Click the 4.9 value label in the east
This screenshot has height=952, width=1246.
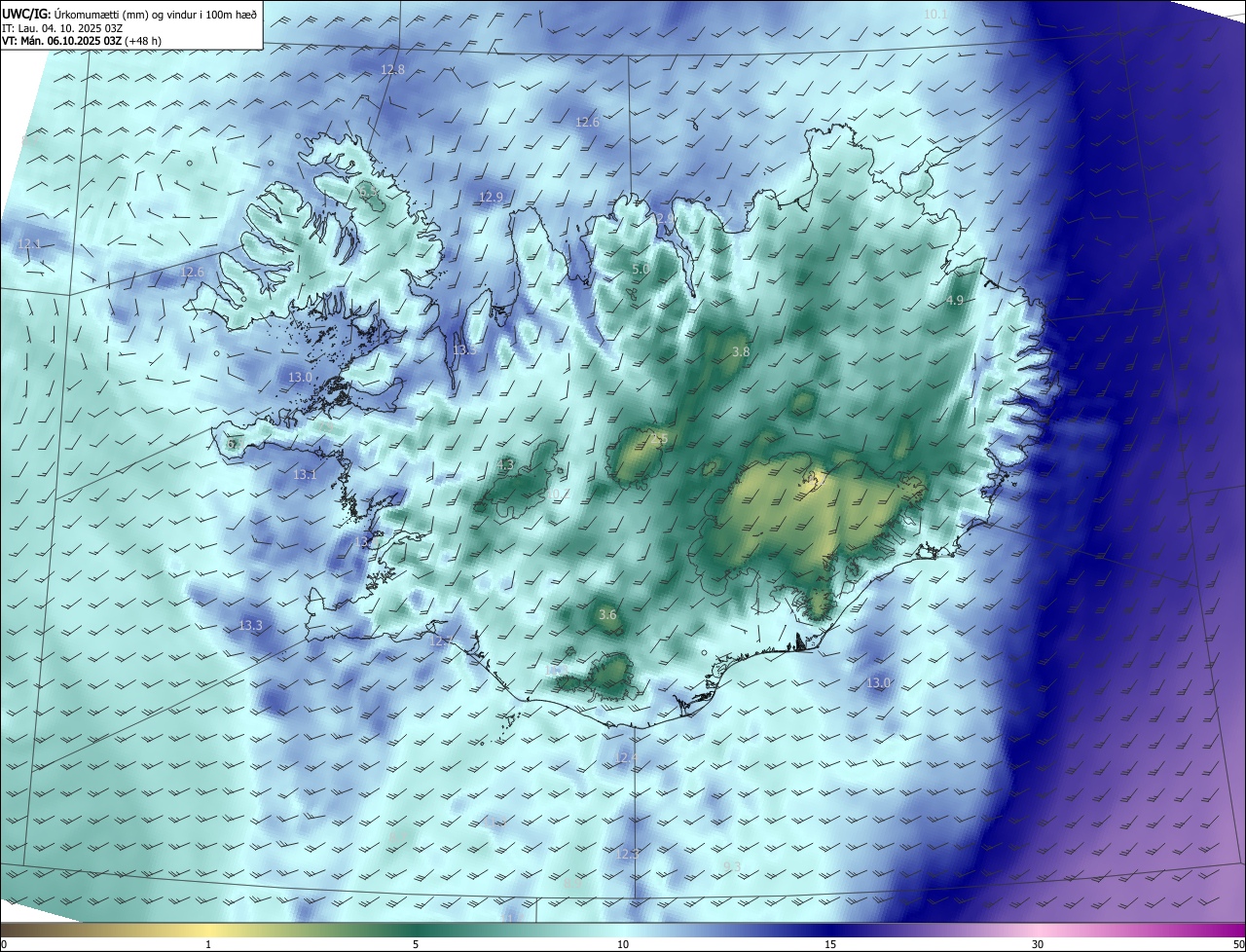pyautogui.click(x=955, y=300)
